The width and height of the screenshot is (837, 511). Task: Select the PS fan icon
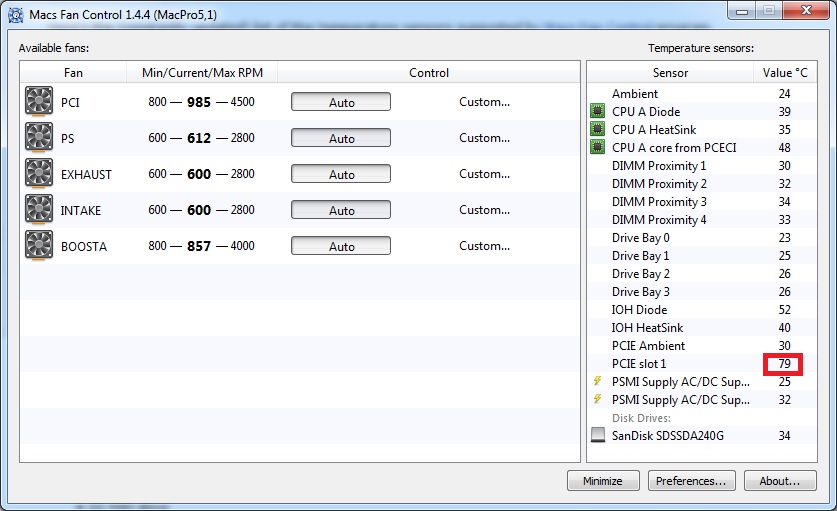[x=39, y=138]
